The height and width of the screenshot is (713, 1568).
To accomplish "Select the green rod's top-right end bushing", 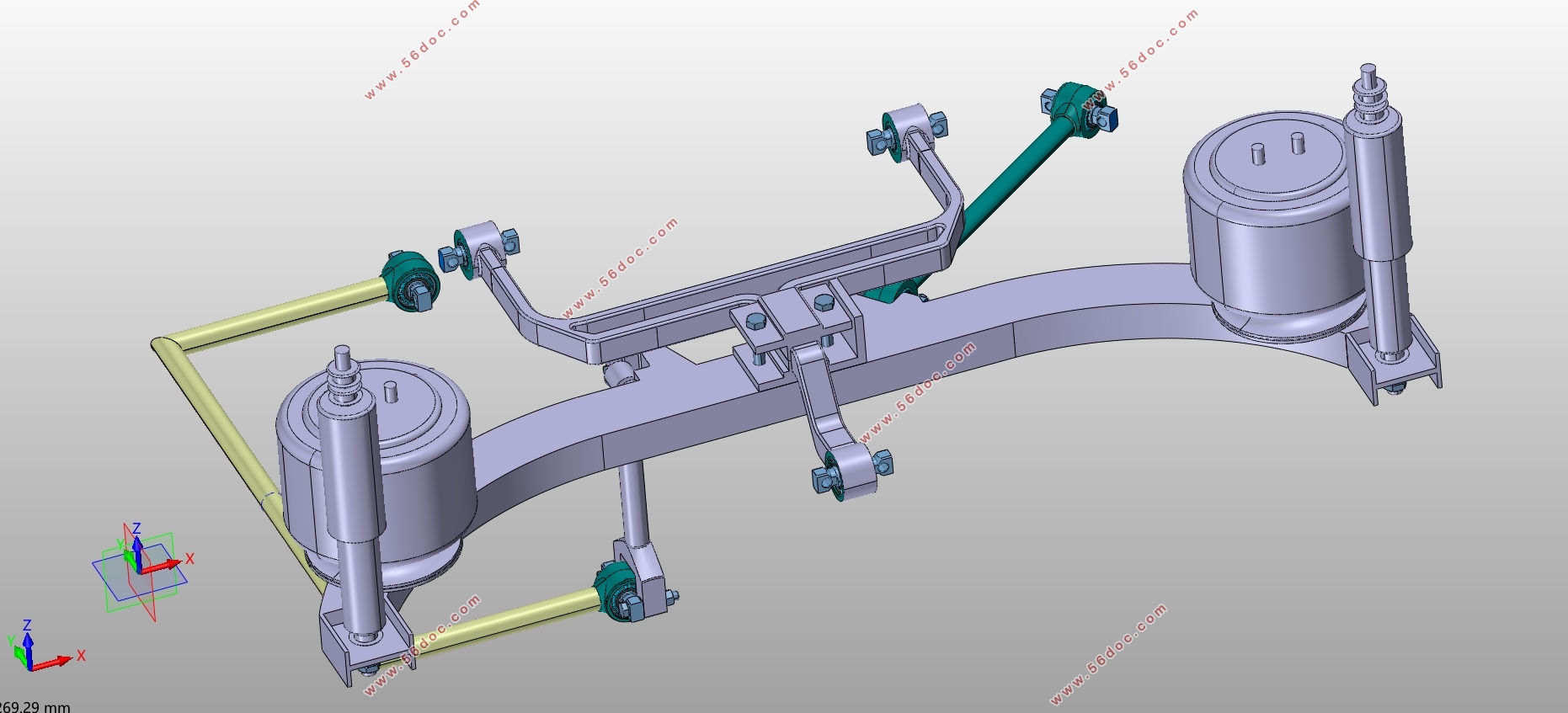I will 1077,109.
